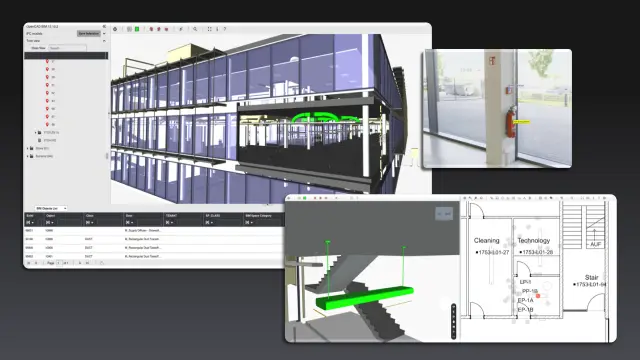The image size is (640, 360).
Task: Click the 'Cleaning' room label on floor plan
Action: point(487,240)
